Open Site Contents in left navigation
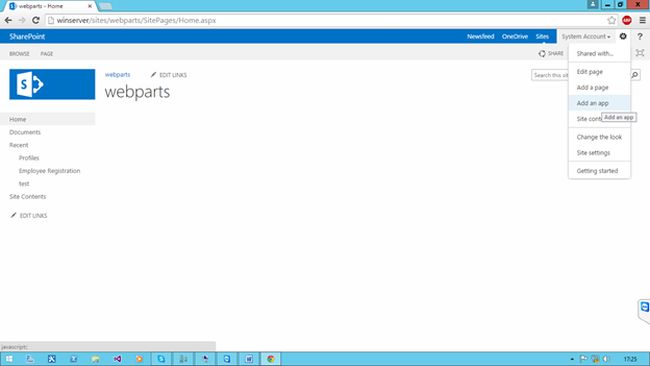This screenshot has width=650, height=366. pos(27,196)
